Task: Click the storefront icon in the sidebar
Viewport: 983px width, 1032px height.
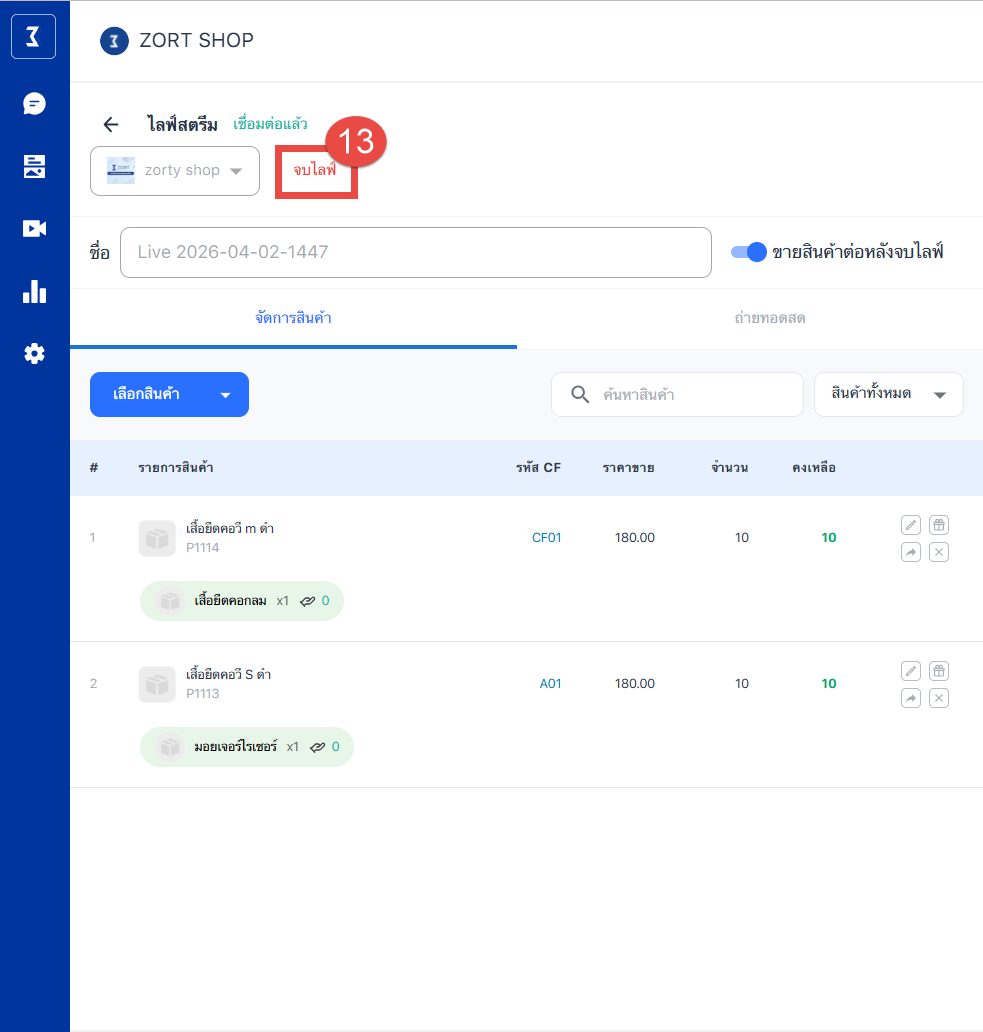Action: [34, 167]
